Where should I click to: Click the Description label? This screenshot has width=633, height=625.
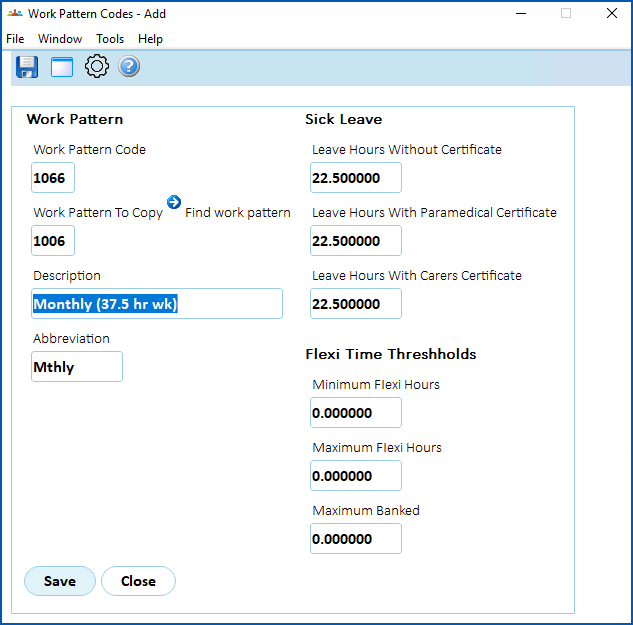(x=67, y=276)
